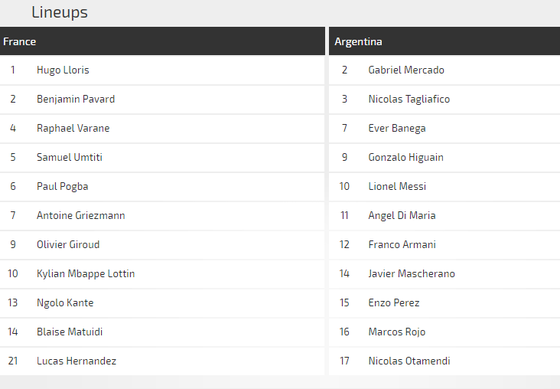This screenshot has height=389, width=560.
Task: Click the Lineups section heading
Action: 60,13
